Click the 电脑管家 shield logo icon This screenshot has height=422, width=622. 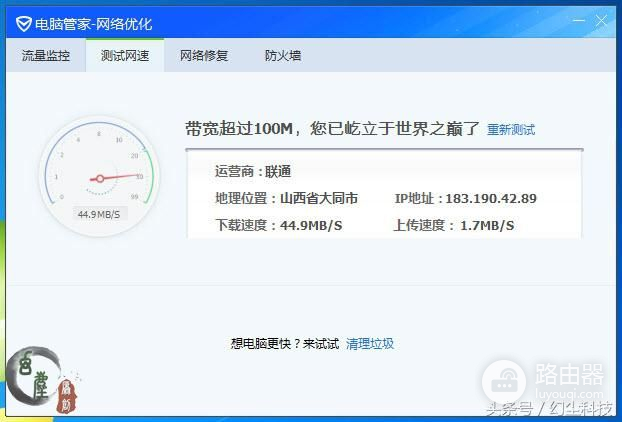click(22, 23)
